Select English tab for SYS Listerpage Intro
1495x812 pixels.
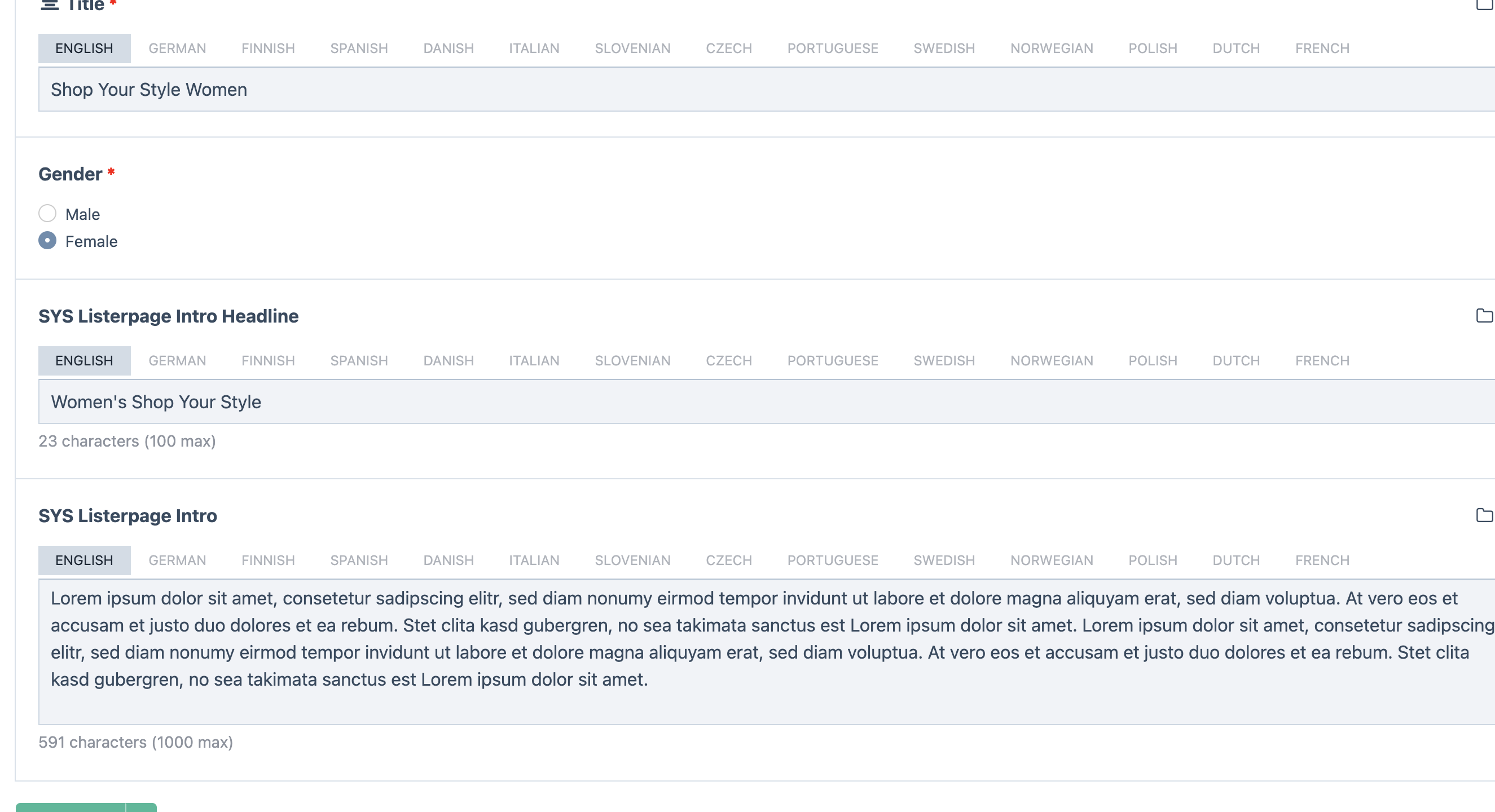[84, 561]
